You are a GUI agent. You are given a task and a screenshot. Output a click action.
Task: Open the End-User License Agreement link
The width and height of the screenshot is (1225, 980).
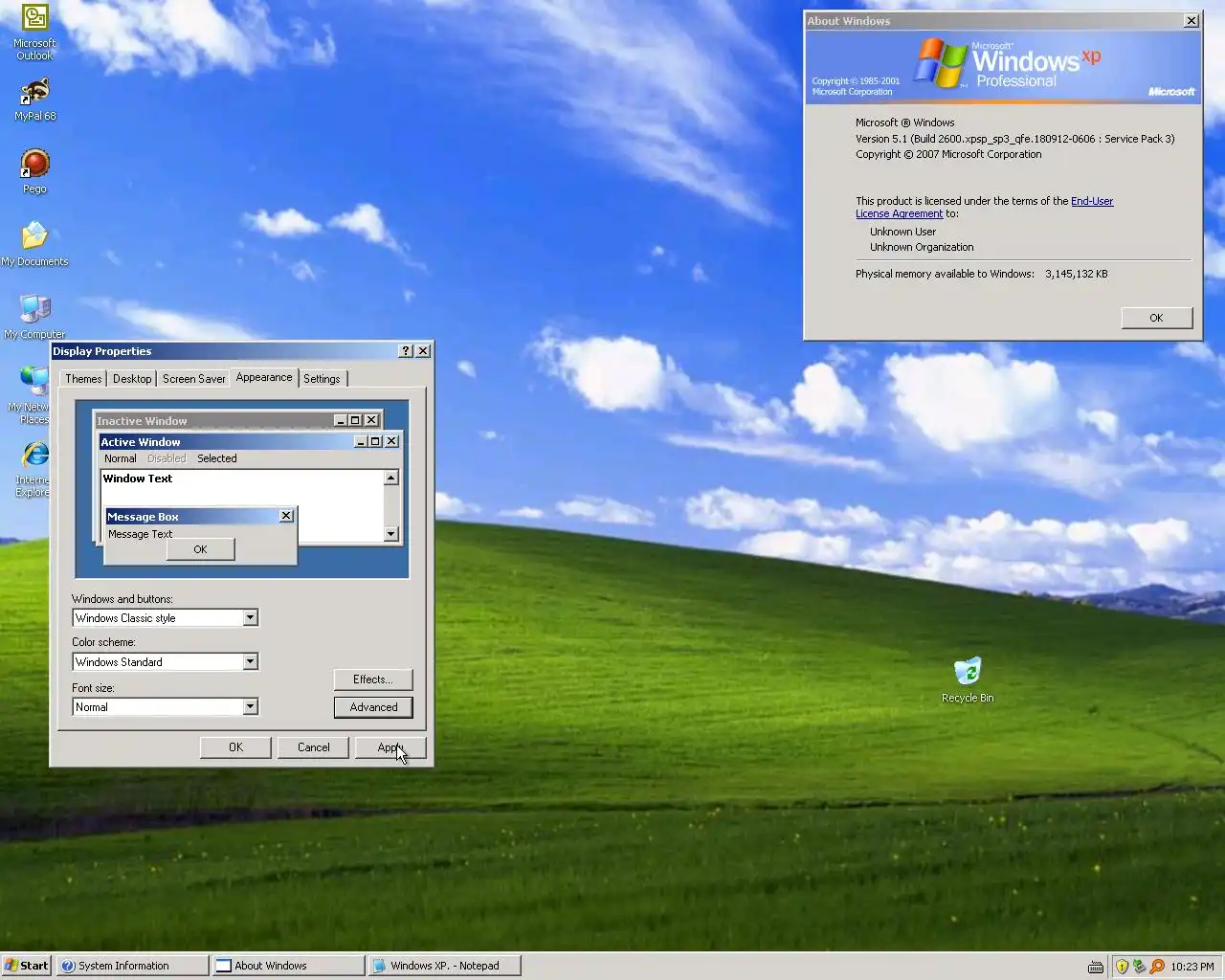[984, 208]
